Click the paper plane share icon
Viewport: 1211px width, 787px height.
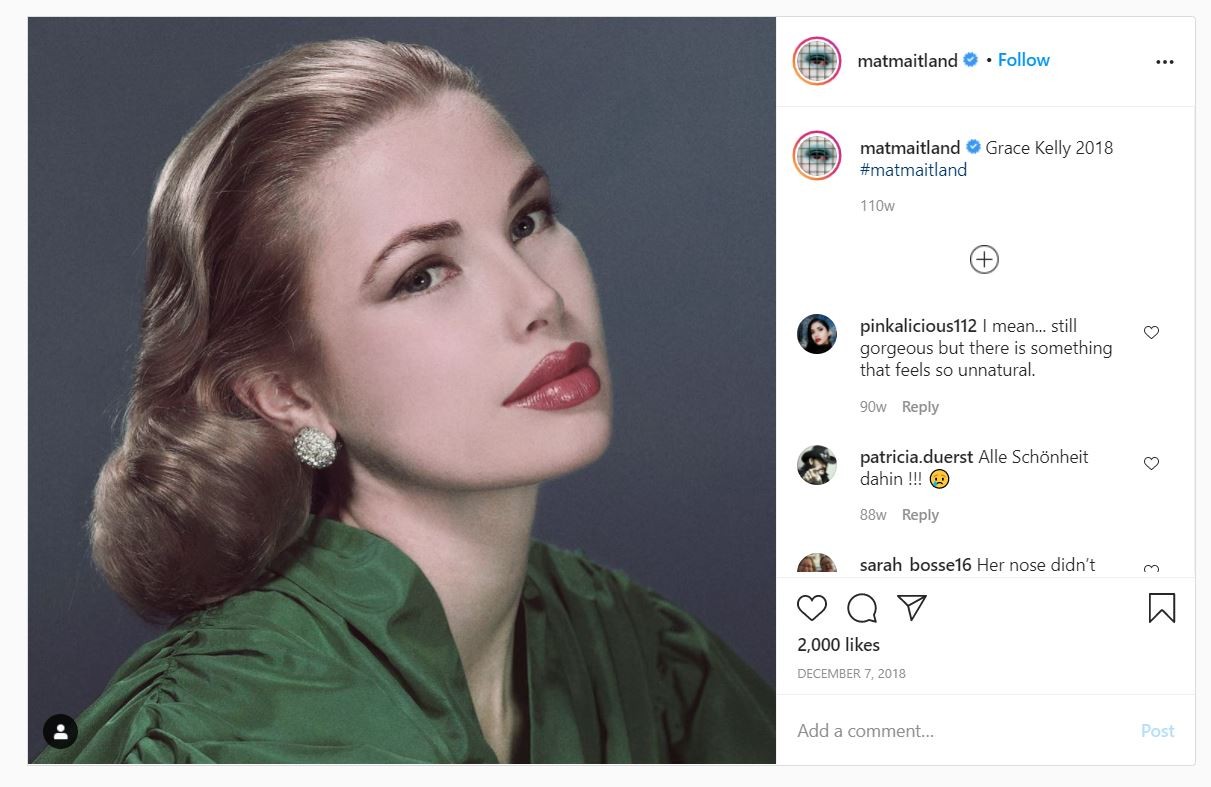point(911,607)
